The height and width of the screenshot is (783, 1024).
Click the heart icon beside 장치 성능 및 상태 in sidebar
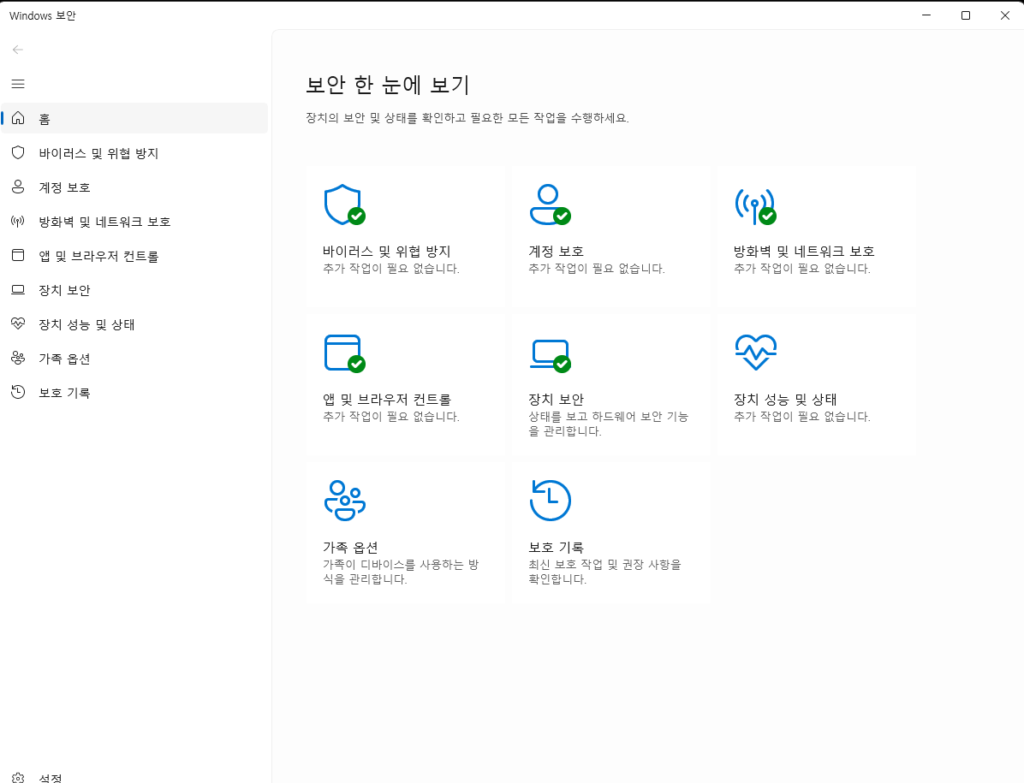(x=18, y=324)
